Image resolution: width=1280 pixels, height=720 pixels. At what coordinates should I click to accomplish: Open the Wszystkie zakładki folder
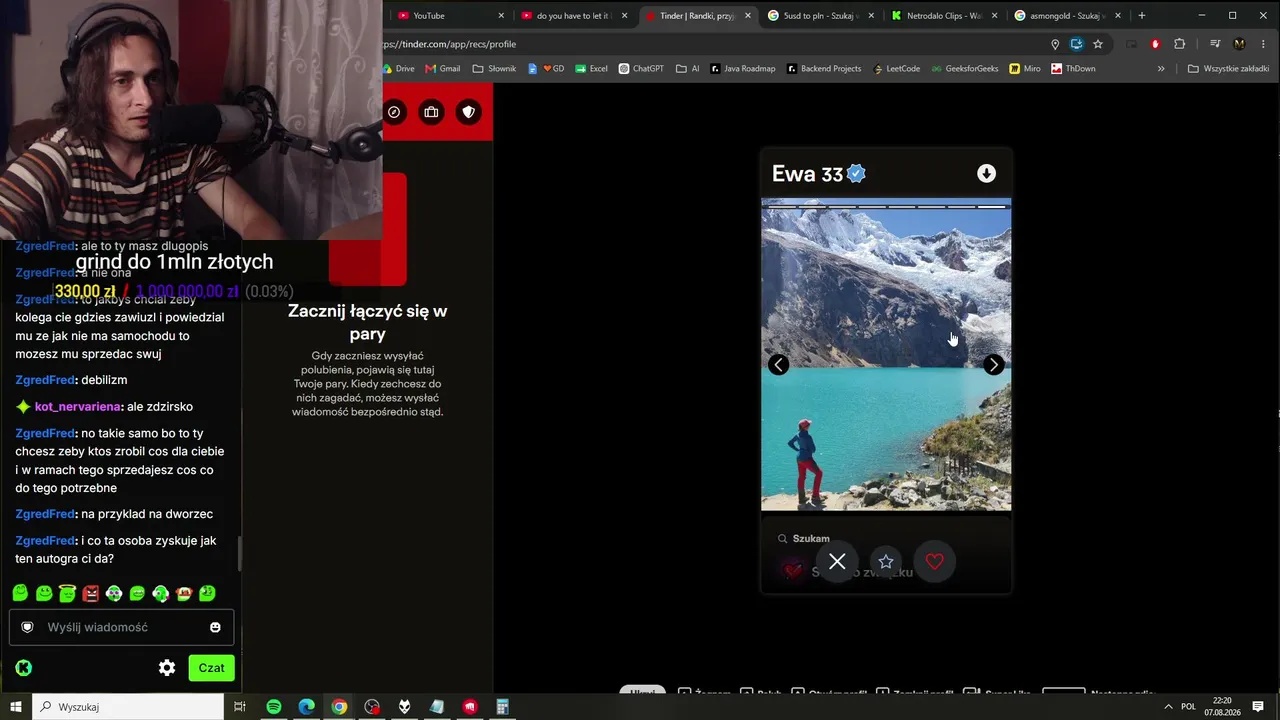coord(1228,69)
